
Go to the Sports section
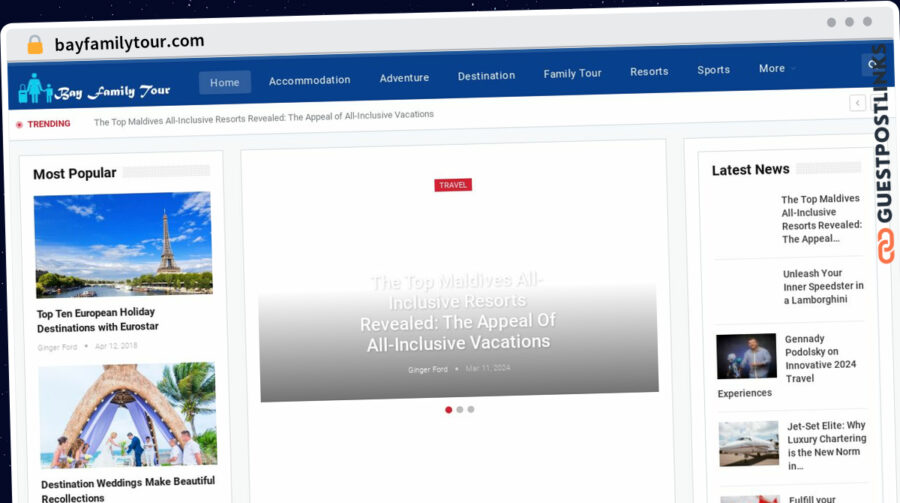click(713, 69)
